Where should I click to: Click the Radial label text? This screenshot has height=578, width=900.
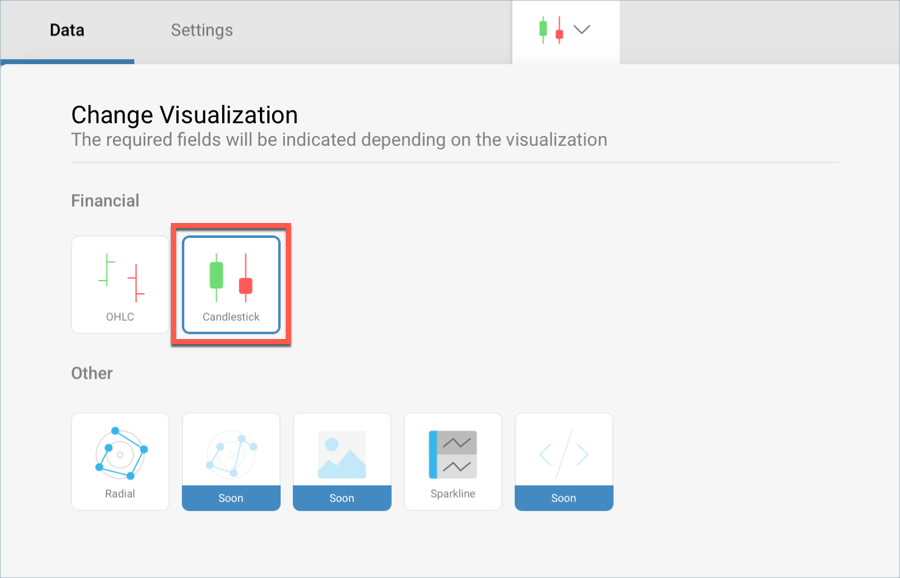pyautogui.click(x=120, y=494)
